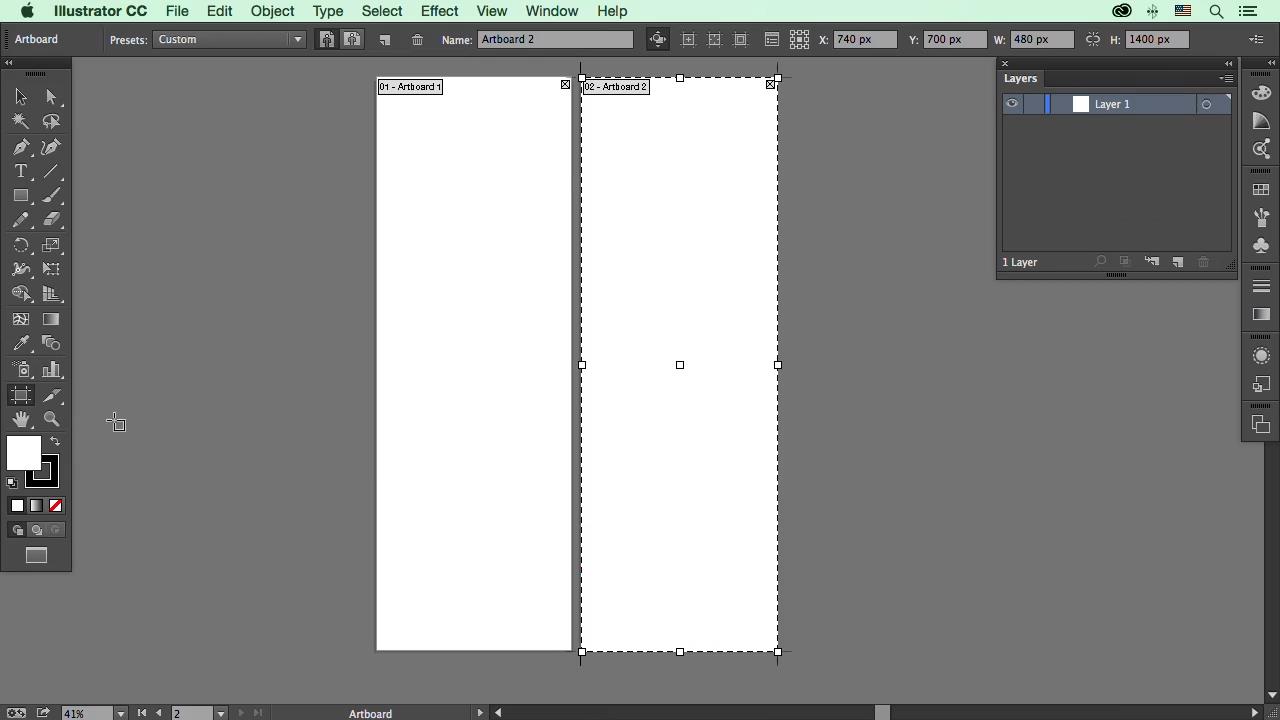Image resolution: width=1280 pixels, height=720 pixels.
Task: Select the Direct Selection tool
Action: point(51,97)
